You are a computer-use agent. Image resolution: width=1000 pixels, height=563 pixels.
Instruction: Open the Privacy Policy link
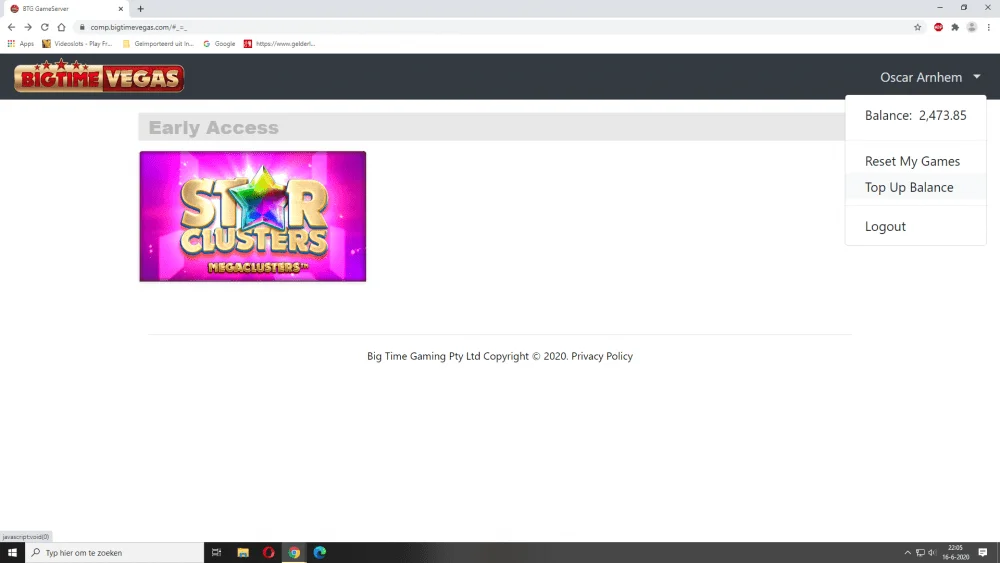click(x=601, y=356)
